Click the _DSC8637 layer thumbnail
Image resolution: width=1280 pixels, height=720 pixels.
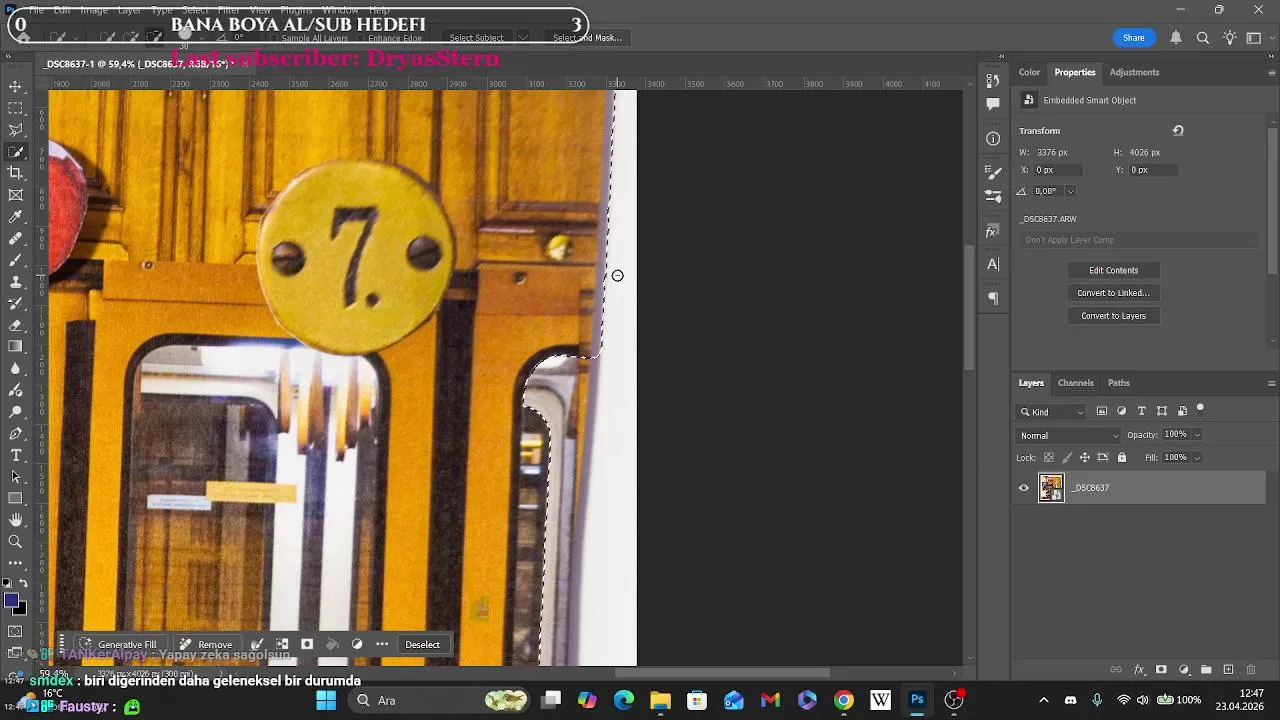[1051, 488]
